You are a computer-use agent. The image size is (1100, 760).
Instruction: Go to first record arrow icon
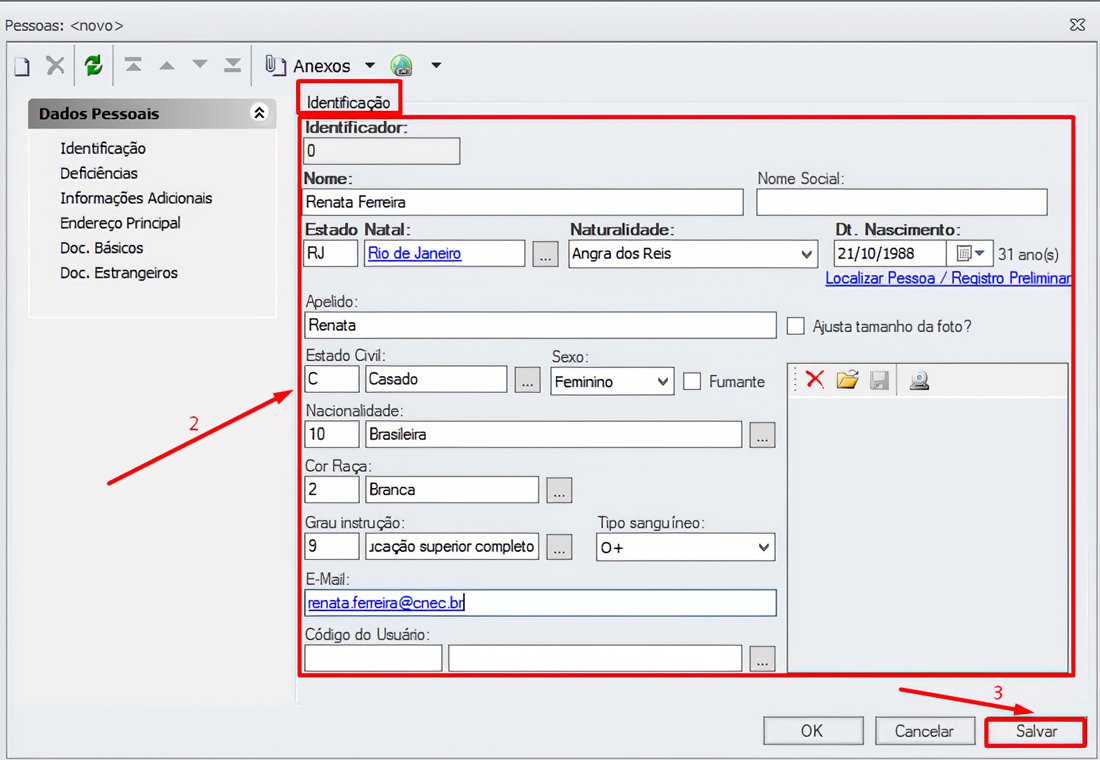coord(133,66)
